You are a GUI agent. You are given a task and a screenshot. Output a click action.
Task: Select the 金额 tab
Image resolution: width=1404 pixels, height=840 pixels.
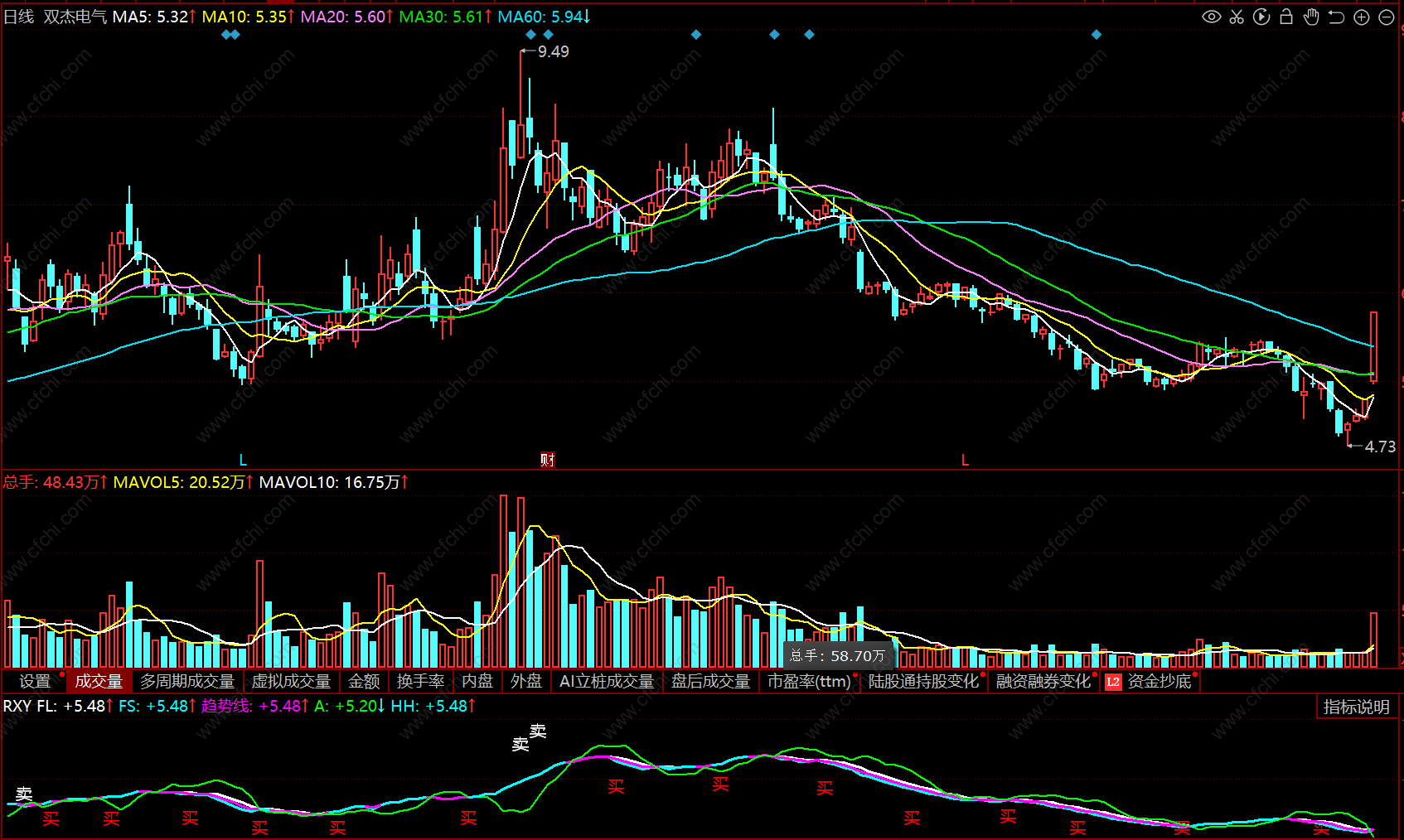pyautogui.click(x=364, y=681)
